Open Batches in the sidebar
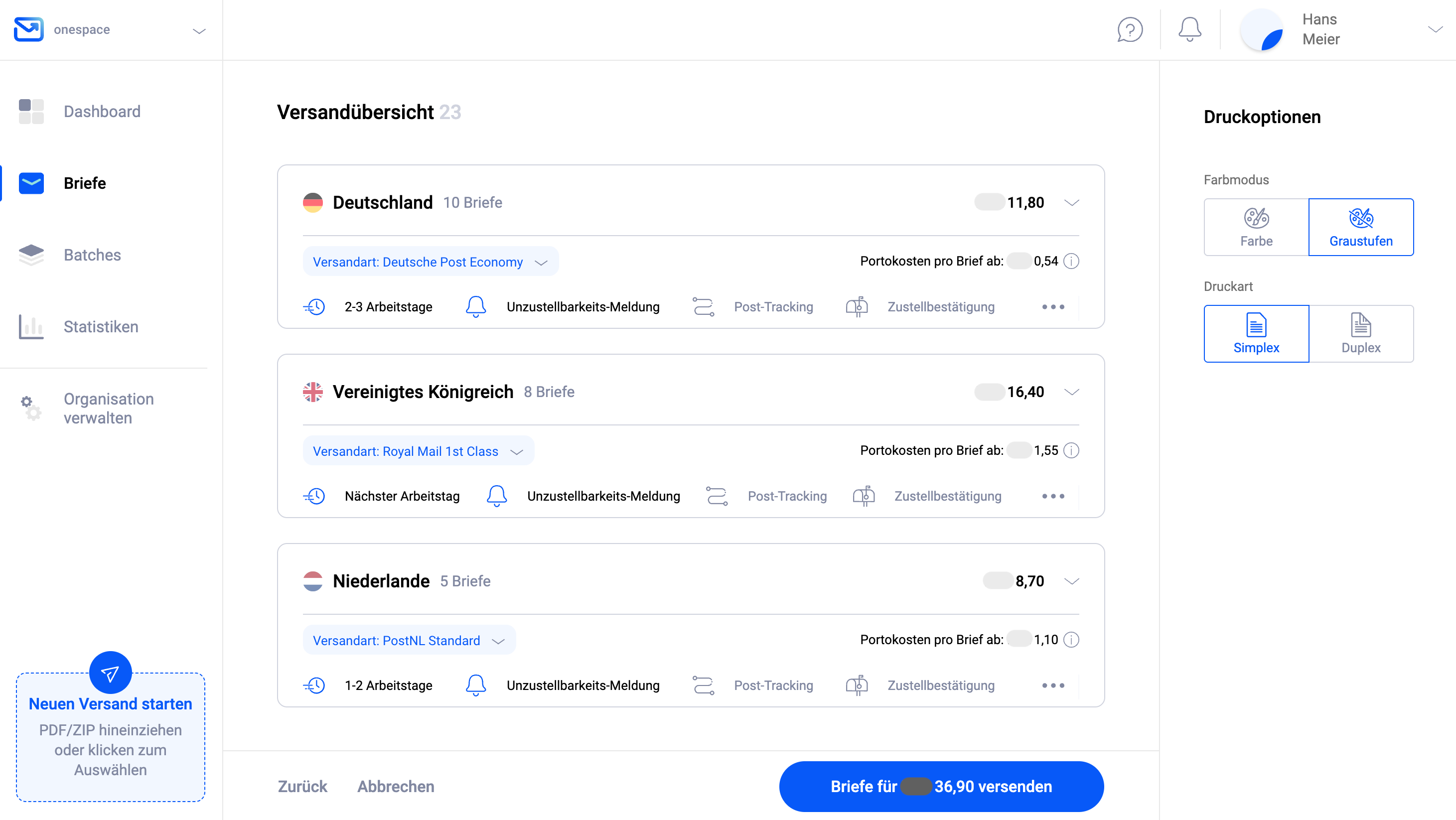1456x820 pixels. [92, 255]
